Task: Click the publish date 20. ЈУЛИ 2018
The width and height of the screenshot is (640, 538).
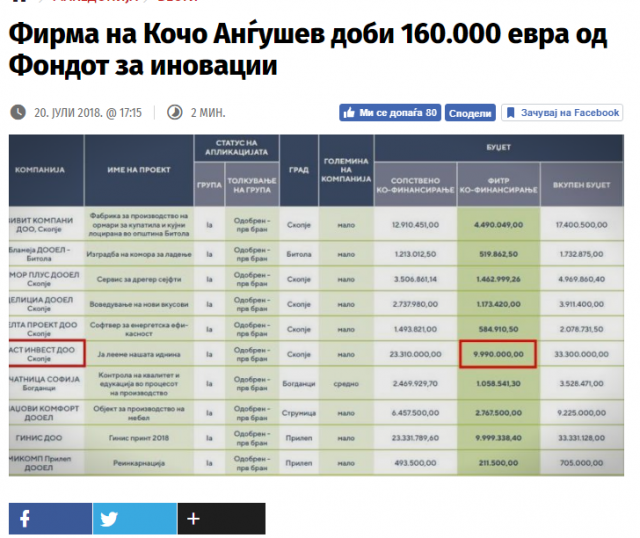Action: (89, 113)
